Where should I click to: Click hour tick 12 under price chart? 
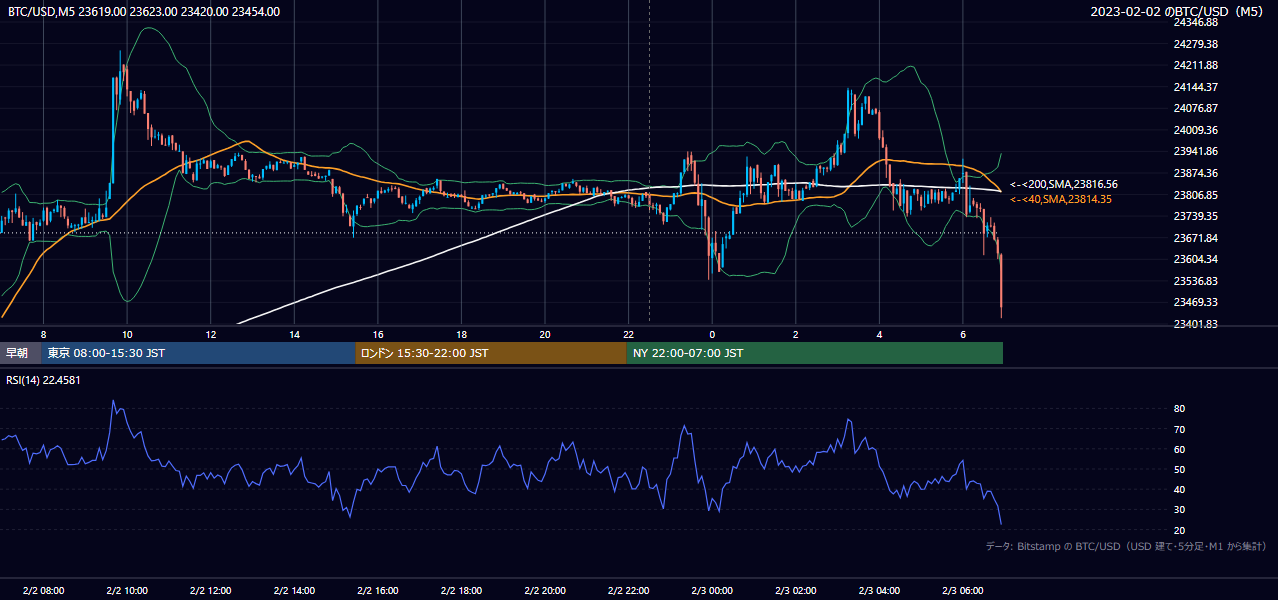tap(210, 334)
